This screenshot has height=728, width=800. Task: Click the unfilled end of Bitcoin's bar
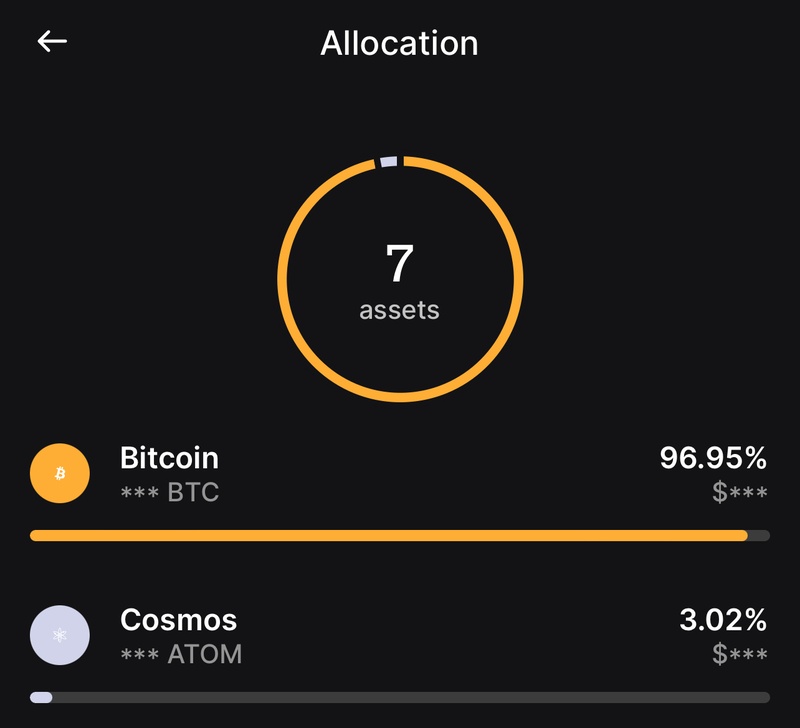(x=759, y=536)
